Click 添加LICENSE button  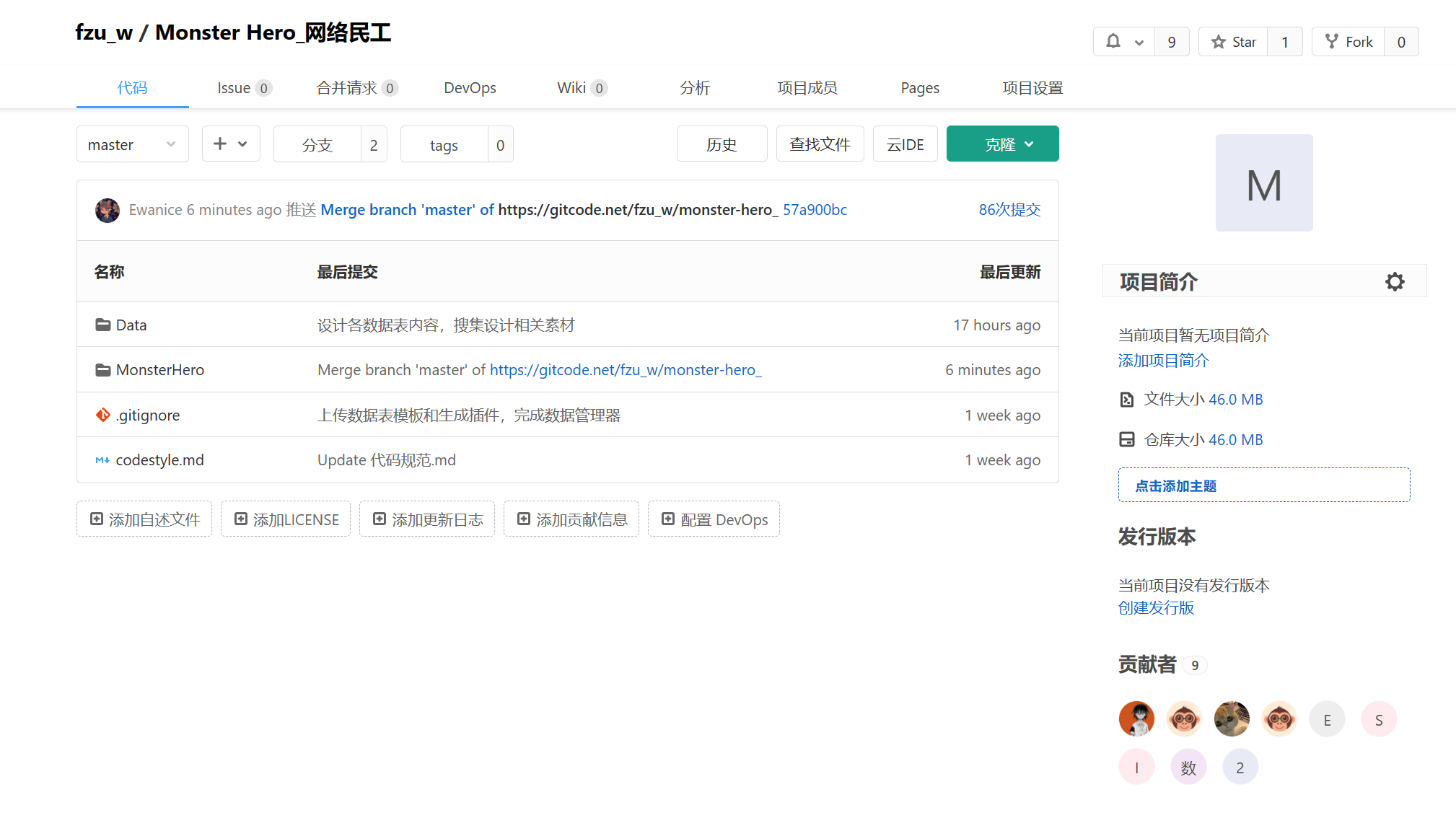coord(286,519)
